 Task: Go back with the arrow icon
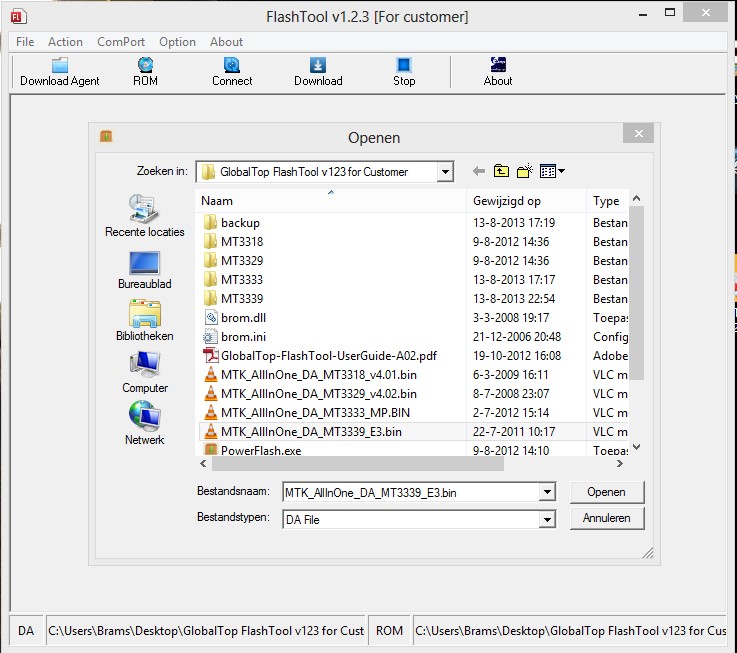tap(478, 171)
